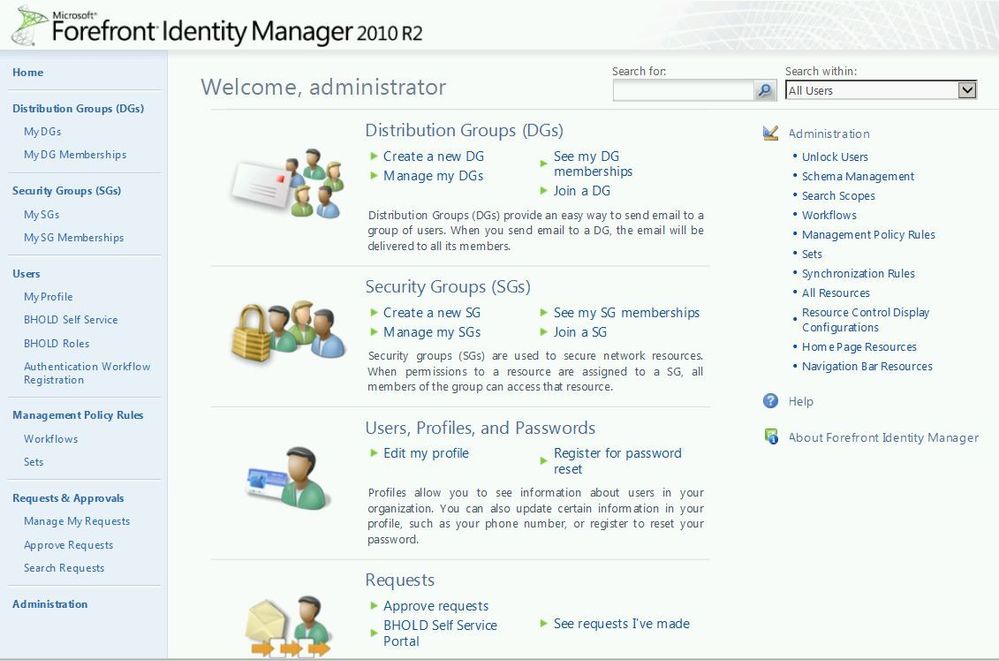The height and width of the screenshot is (661, 999).
Task: Click Join a DG link
Action: 582,191
